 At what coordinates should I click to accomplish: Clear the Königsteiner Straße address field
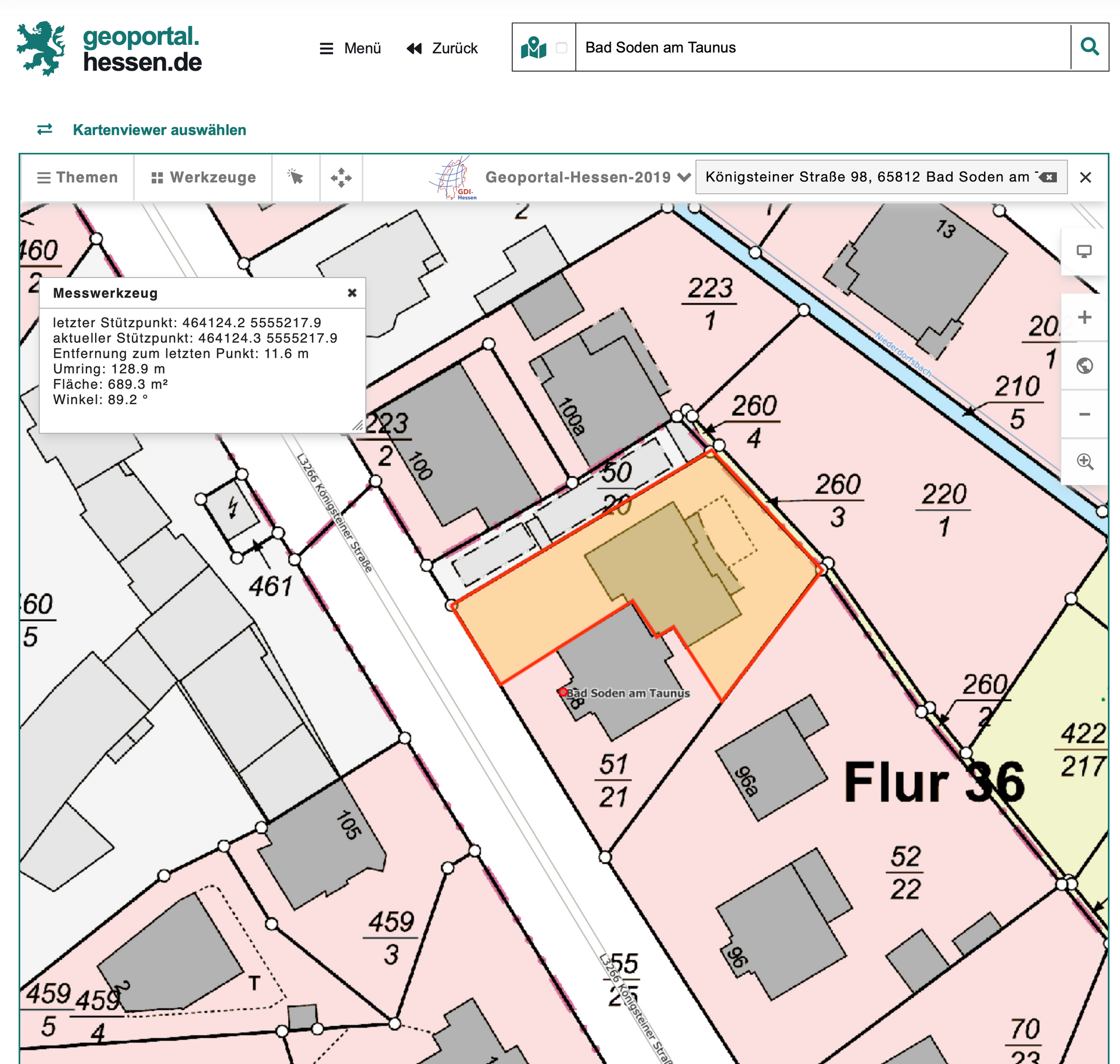pyautogui.click(x=1049, y=177)
